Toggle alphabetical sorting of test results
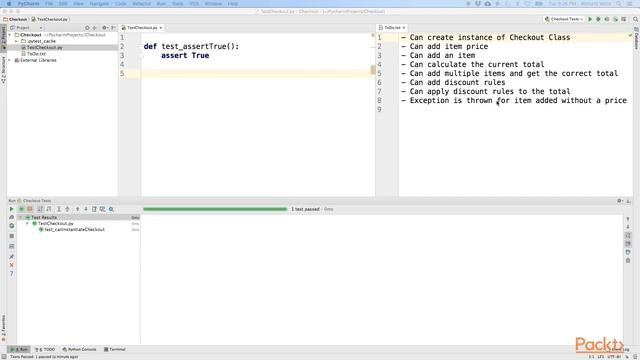Viewport: 640px width, 360px height. 40,209
